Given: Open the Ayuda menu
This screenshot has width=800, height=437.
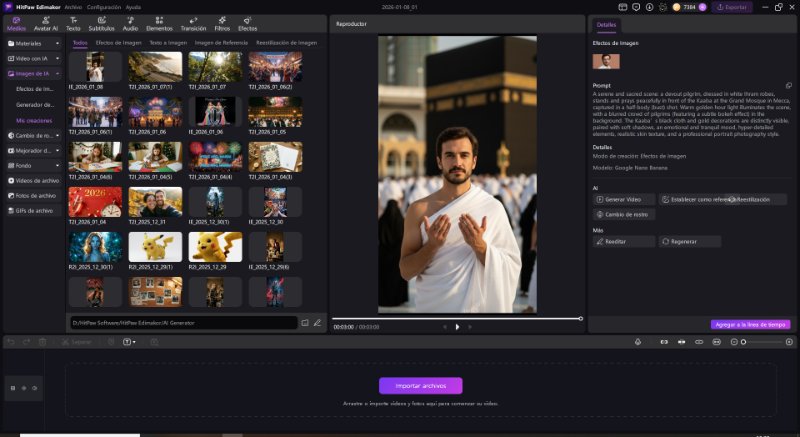Looking at the screenshot, I should point(133,7).
